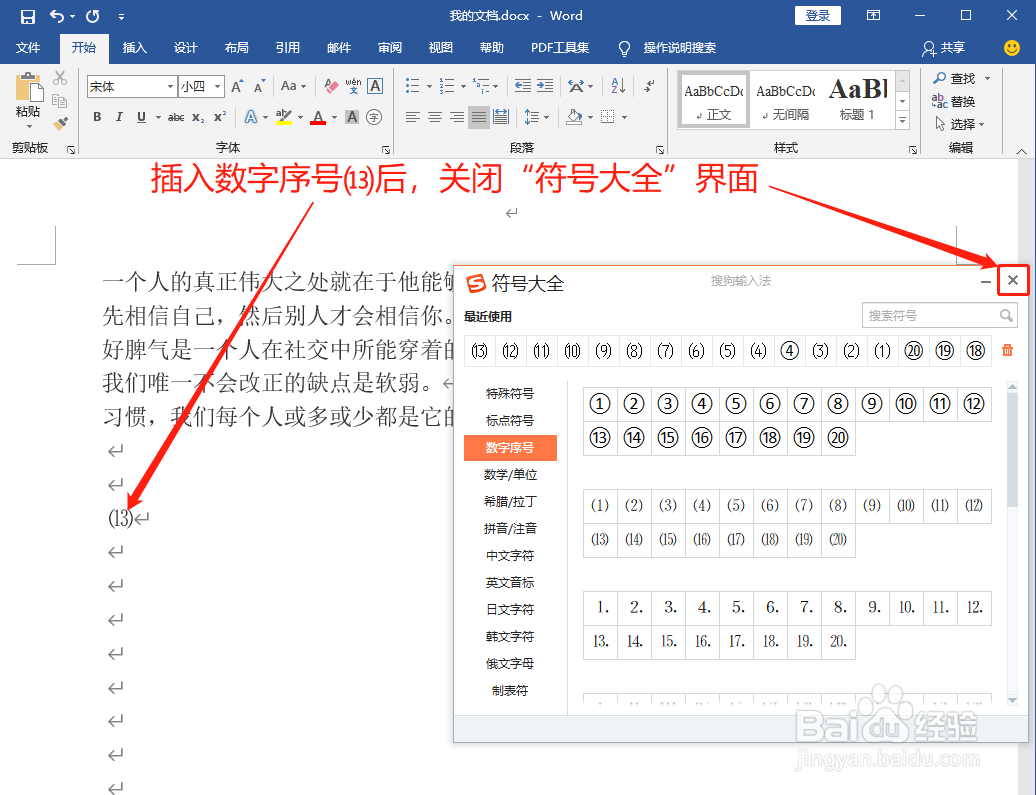Click the trash icon to clear recent symbols
Image resolution: width=1036 pixels, height=795 pixels.
[1005, 351]
